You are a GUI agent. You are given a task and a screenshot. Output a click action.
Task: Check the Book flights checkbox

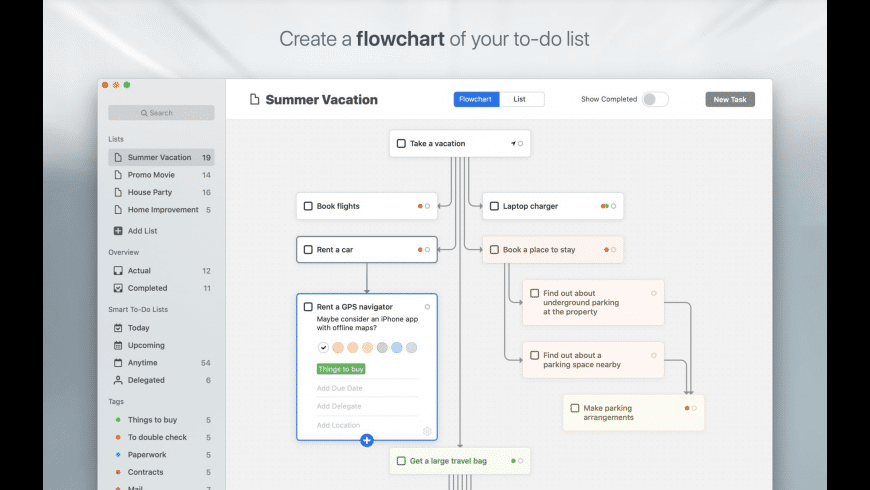(x=308, y=206)
